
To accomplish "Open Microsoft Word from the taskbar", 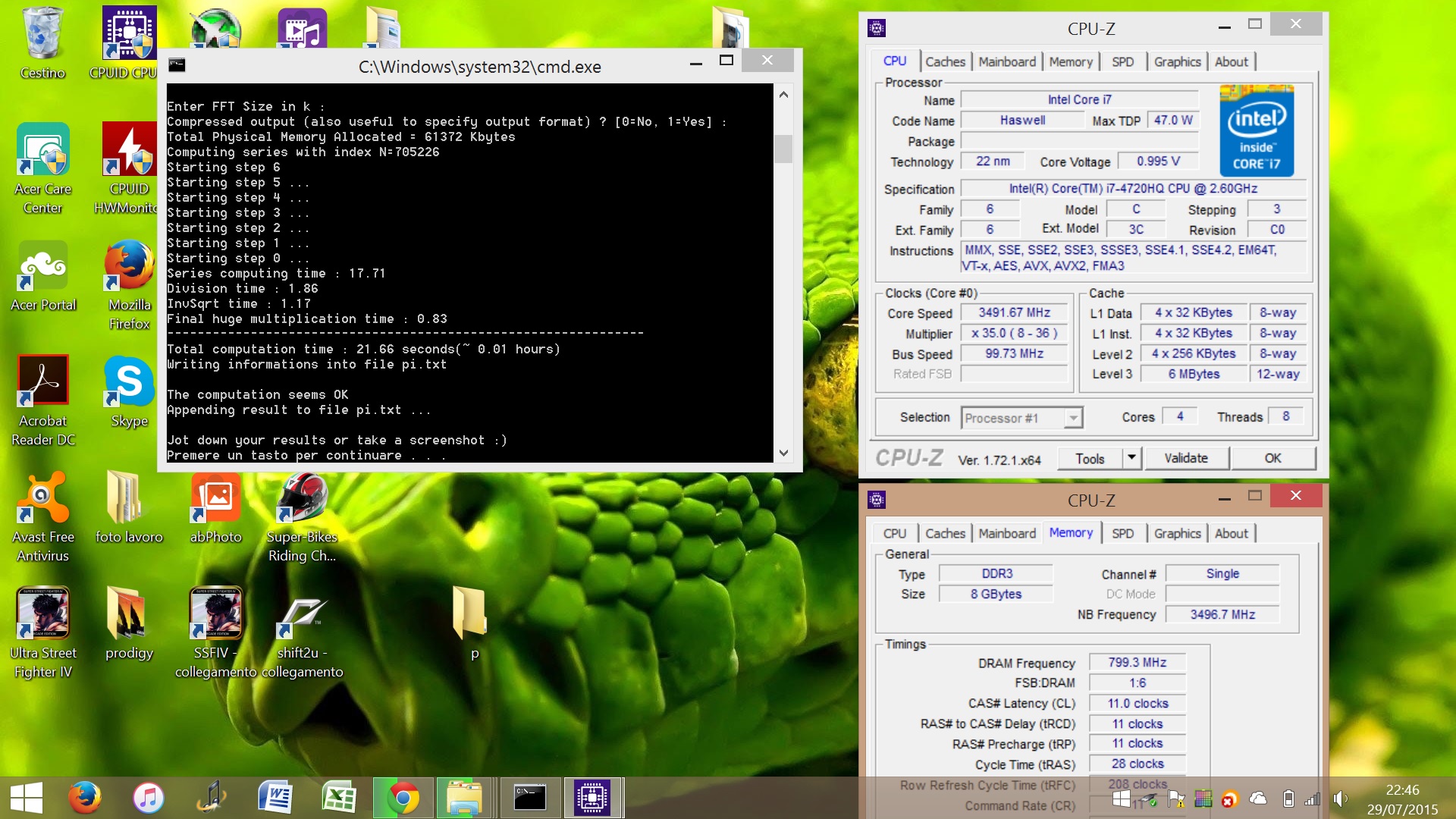I will 275,798.
